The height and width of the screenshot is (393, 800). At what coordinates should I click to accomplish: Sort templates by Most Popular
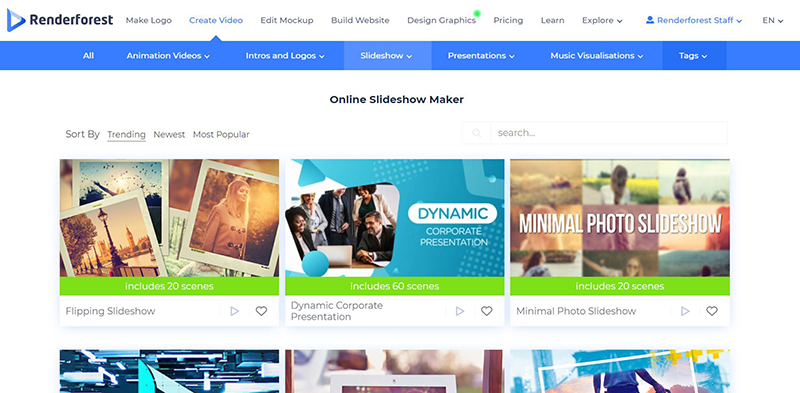(221, 135)
